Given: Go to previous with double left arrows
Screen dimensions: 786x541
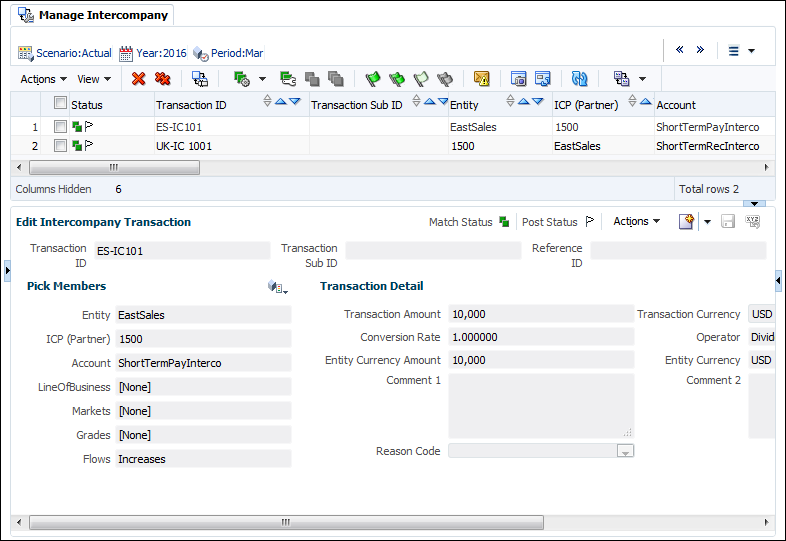Looking at the screenshot, I should point(680,50).
